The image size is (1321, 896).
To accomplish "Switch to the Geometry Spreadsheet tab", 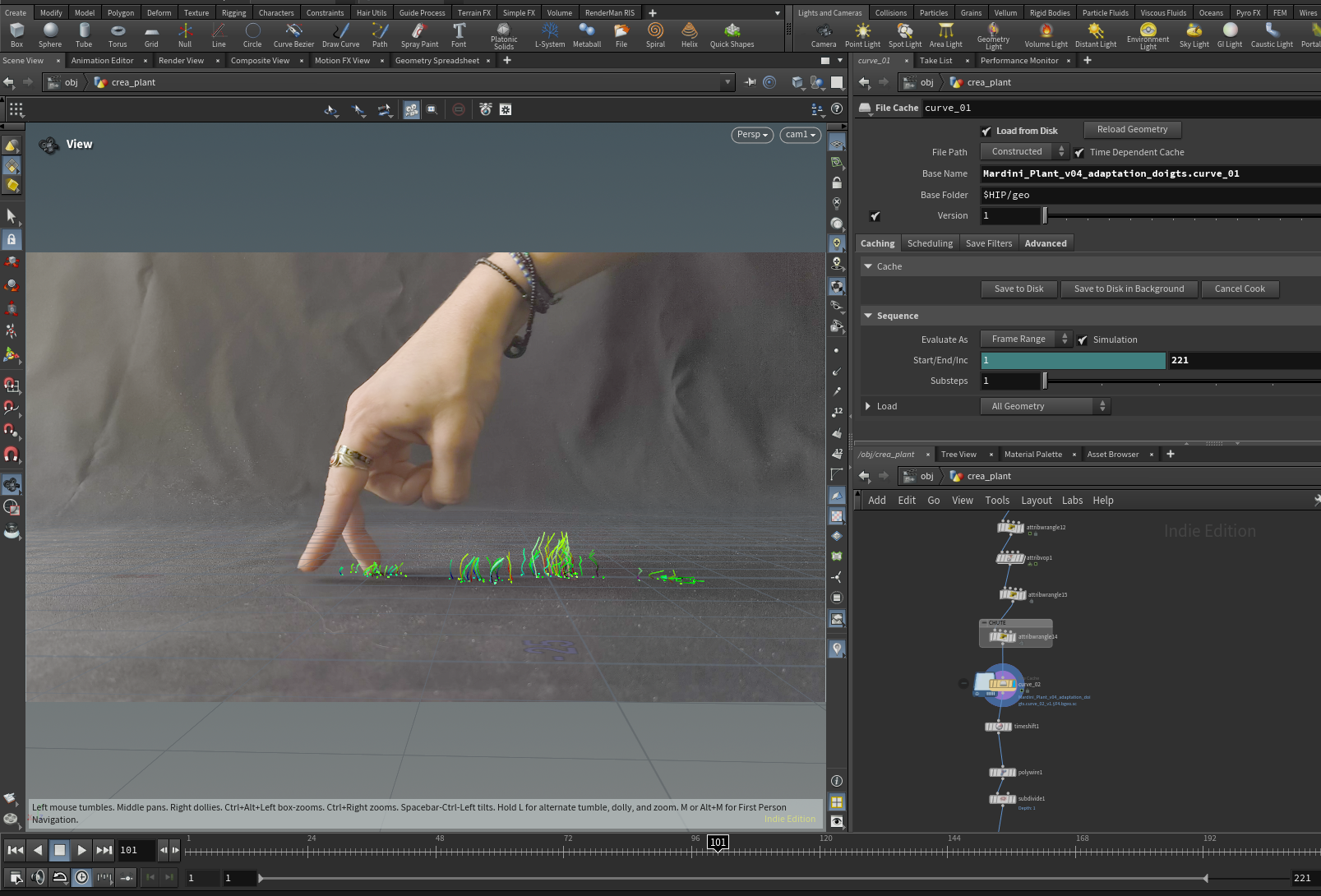I will (436, 61).
